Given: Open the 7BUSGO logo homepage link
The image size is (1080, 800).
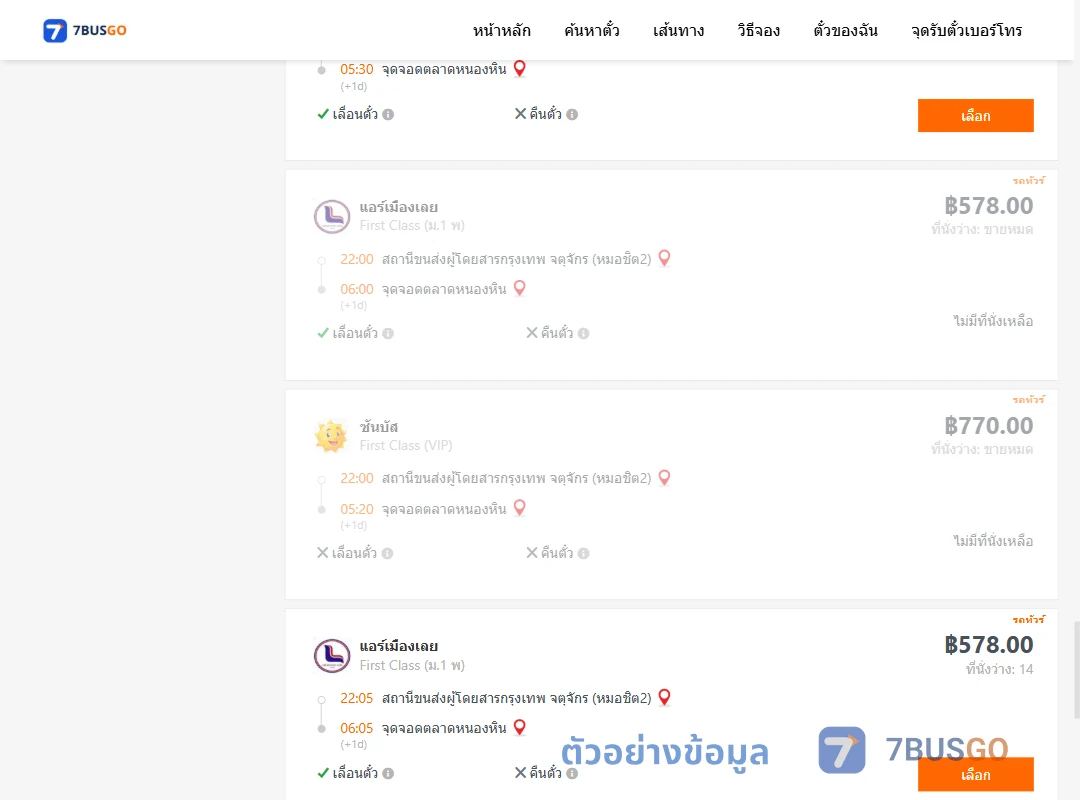Looking at the screenshot, I should [85, 30].
